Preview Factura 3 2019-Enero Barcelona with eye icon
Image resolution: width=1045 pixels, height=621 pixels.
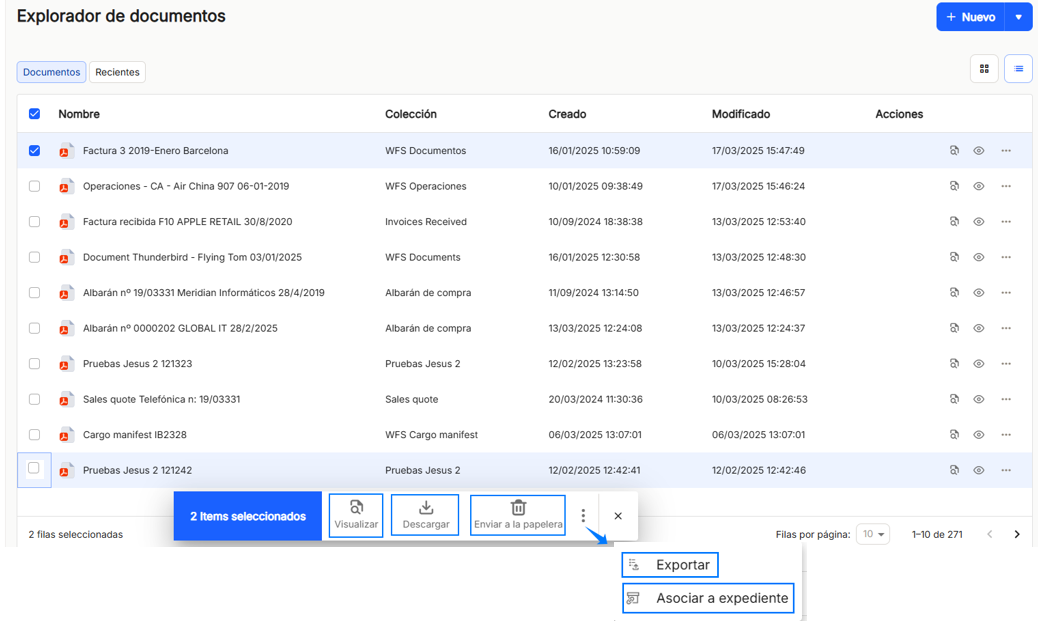(978, 151)
